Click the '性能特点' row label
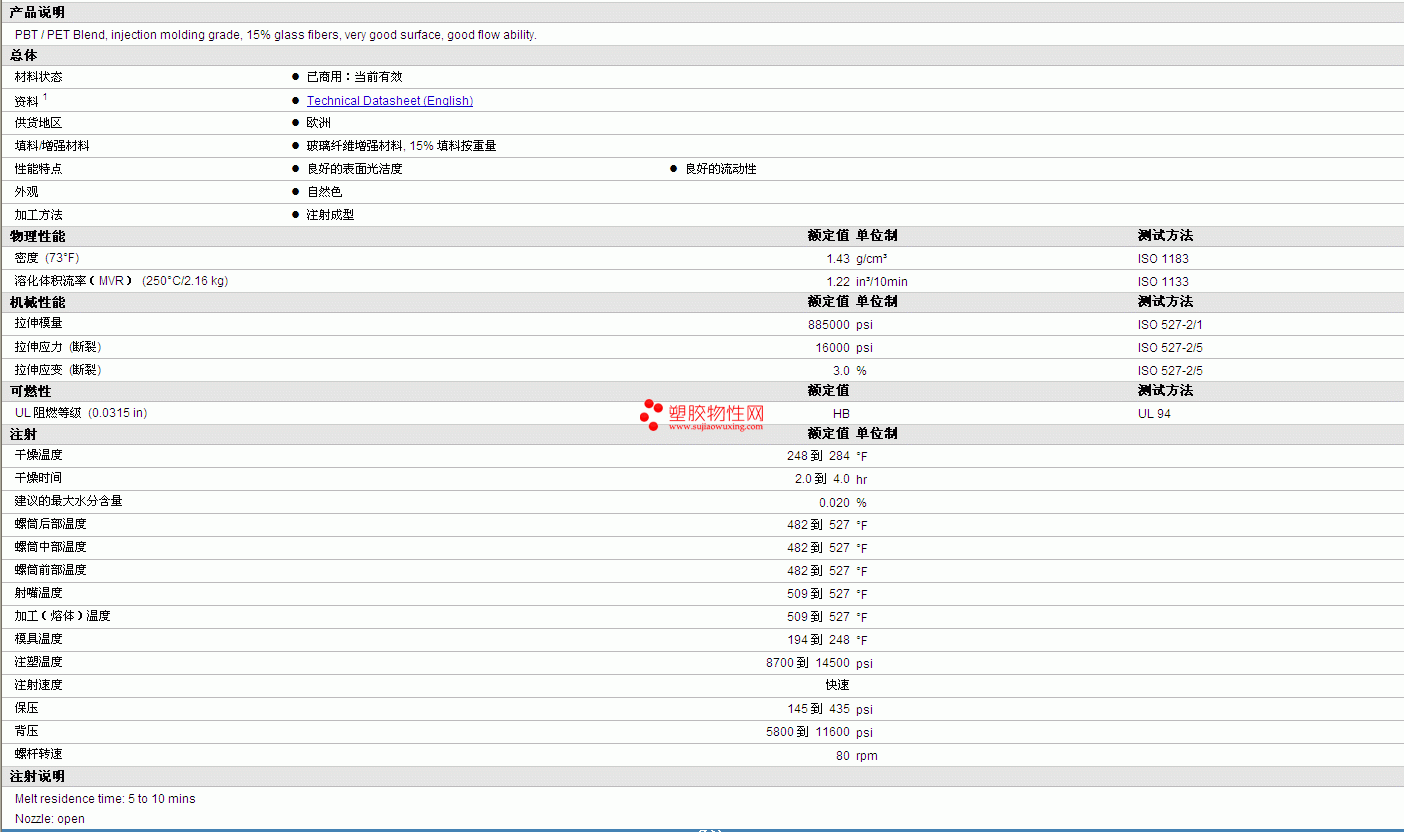The image size is (1404, 832). coord(38,169)
